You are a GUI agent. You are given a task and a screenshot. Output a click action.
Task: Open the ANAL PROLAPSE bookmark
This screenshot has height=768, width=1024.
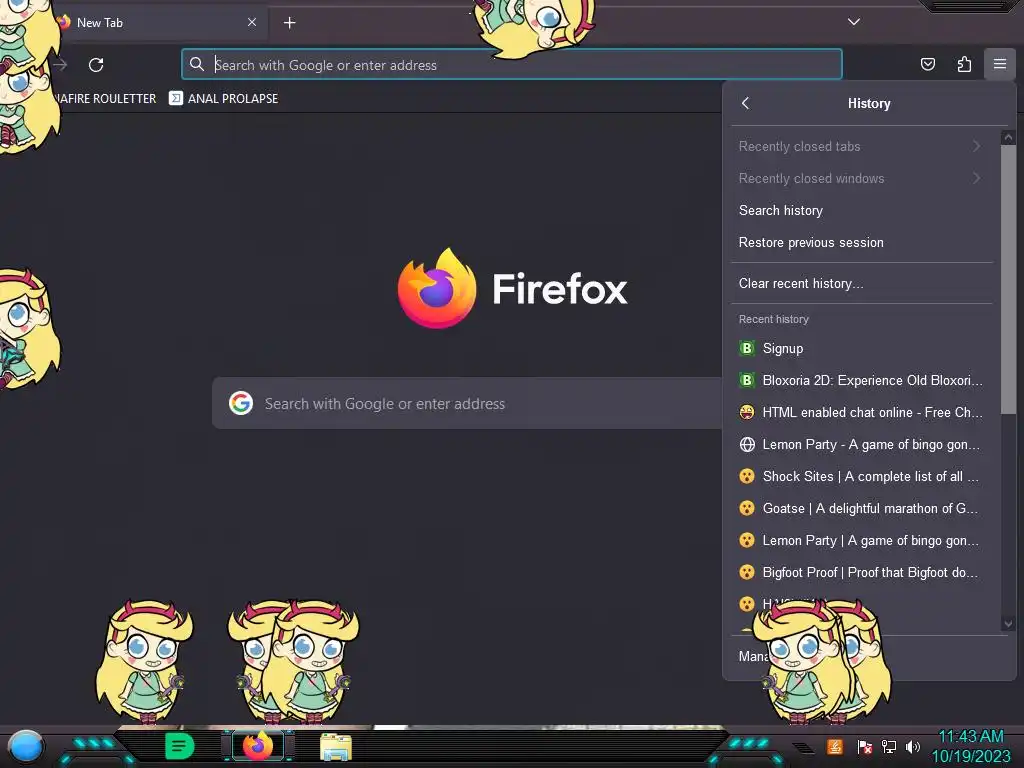pyautogui.click(x=223, y=99)
